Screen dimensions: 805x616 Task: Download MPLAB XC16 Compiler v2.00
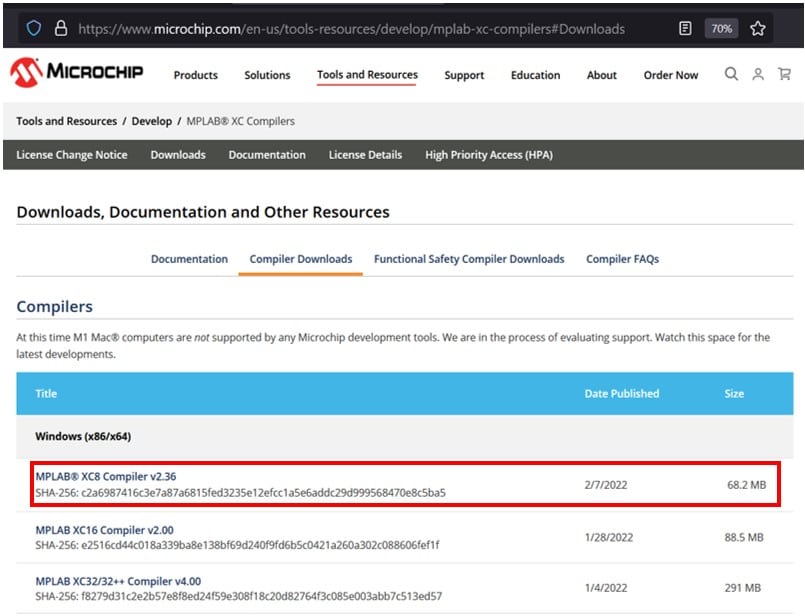[x=104, y=529]
